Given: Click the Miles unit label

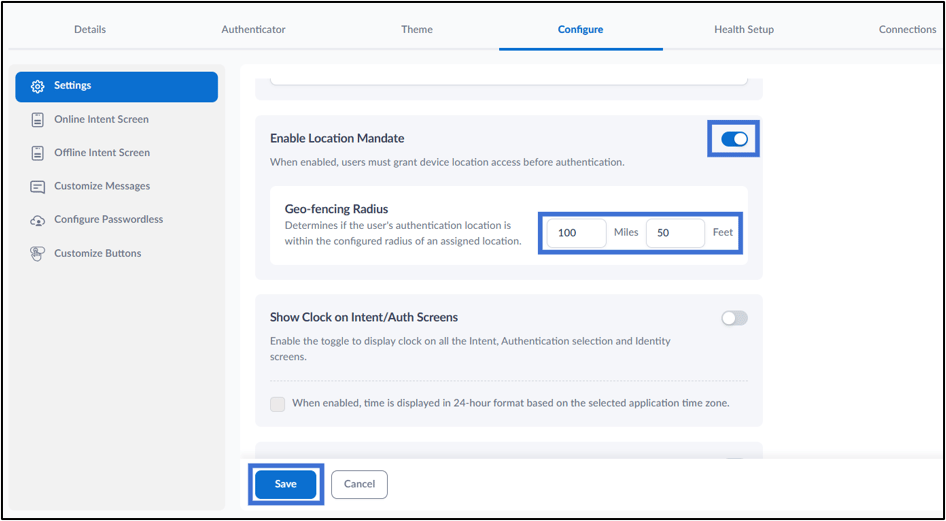Looking at the screenshot, I should (x=626, y=232).
